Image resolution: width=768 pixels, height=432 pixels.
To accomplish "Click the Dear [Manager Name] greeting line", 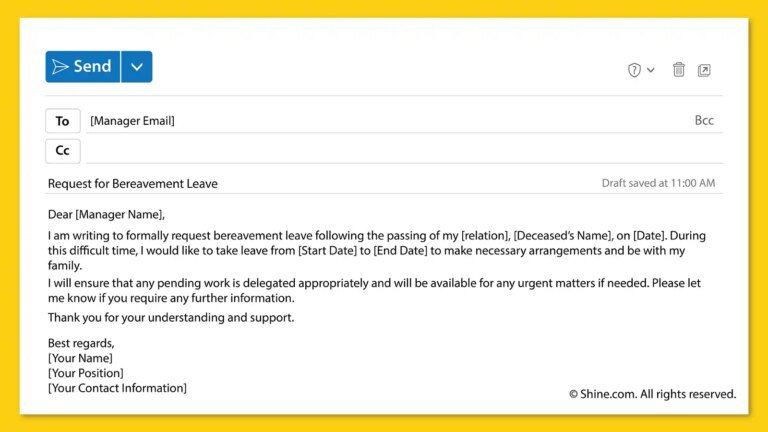I will (106, 214).
